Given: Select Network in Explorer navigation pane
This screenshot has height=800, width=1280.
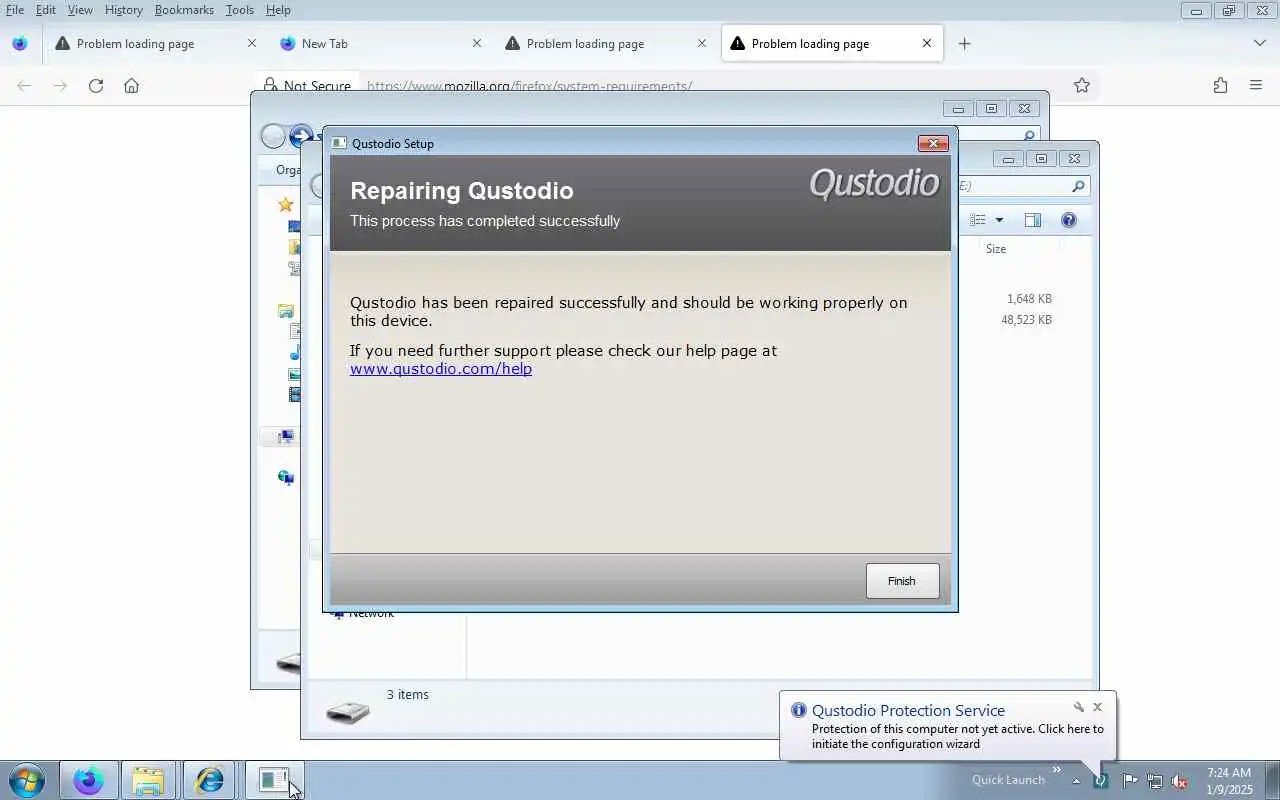Looking at the screenshot, I should (371, 613).
